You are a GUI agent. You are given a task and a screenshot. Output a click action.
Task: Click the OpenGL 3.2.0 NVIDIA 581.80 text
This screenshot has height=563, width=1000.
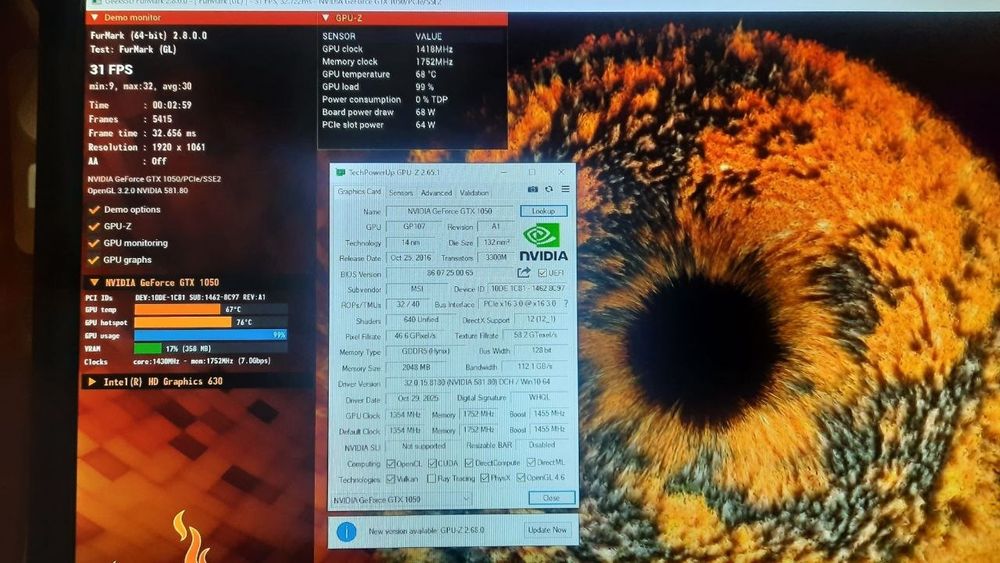[x=138, y=191]
